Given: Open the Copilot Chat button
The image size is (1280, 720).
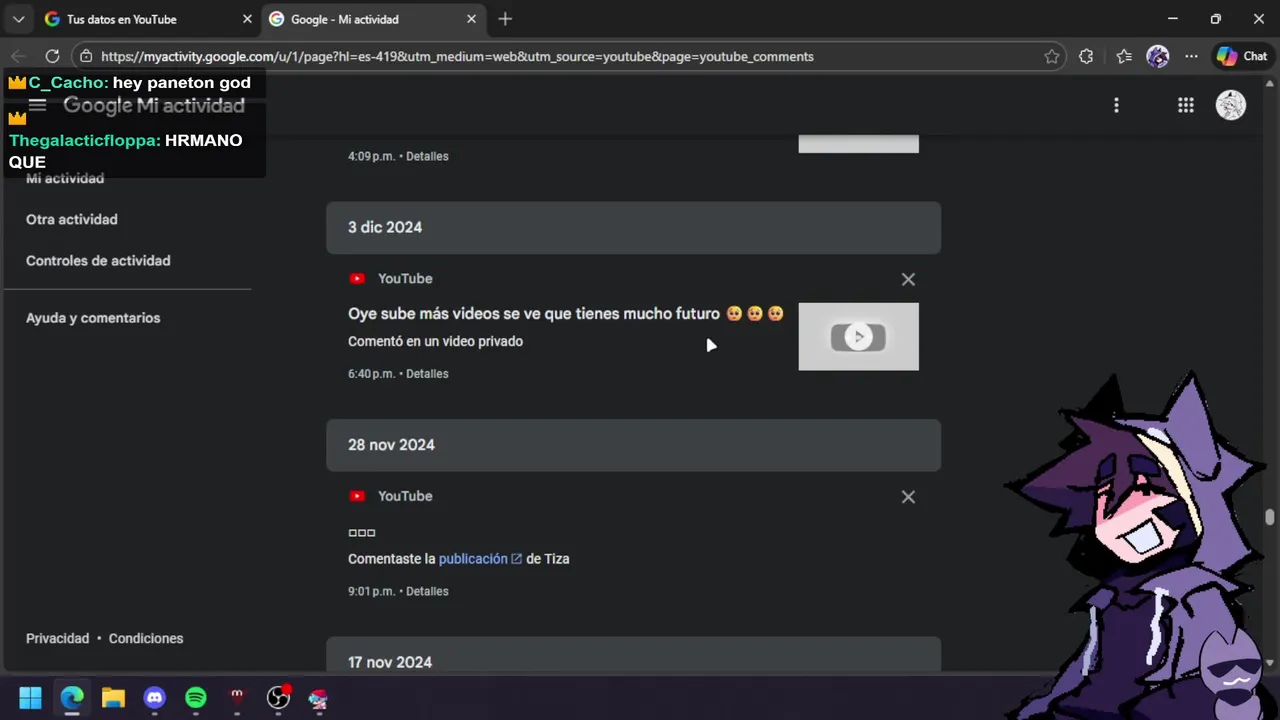Looking at the screenshot, I should tap(1242, 57).
